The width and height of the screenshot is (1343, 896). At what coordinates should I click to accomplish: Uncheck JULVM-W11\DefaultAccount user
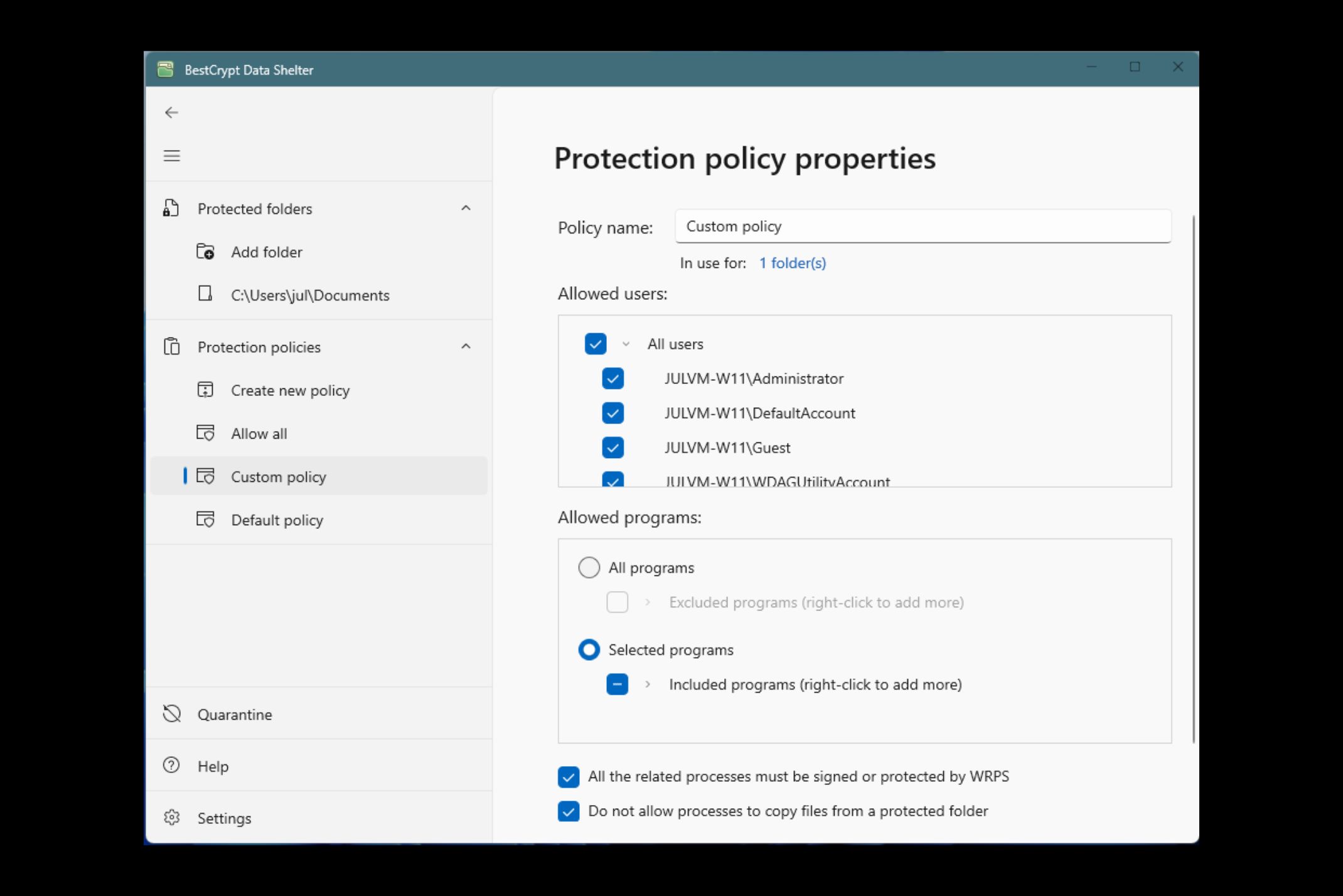coord(613,413)
